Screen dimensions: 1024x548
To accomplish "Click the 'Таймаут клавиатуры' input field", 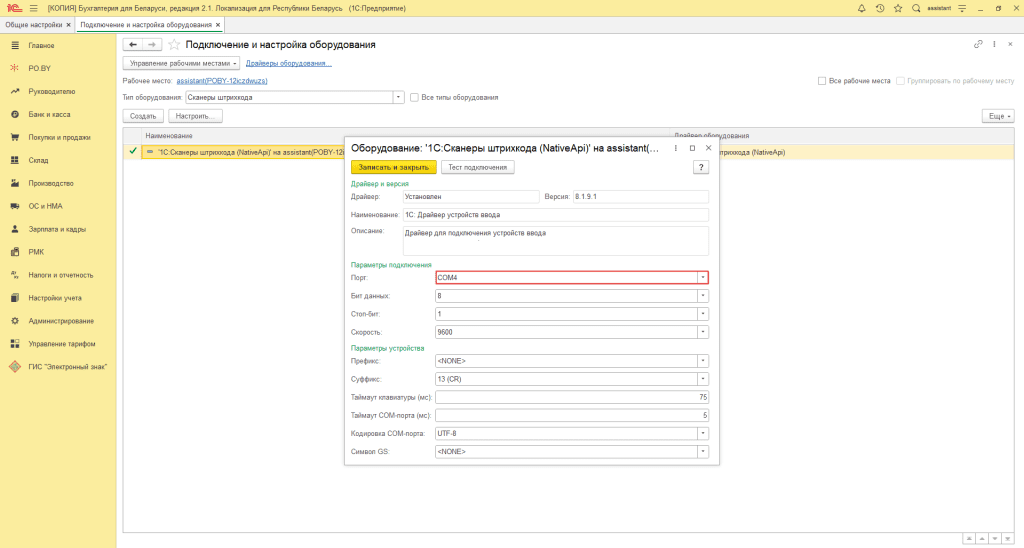I will (571, 397).
